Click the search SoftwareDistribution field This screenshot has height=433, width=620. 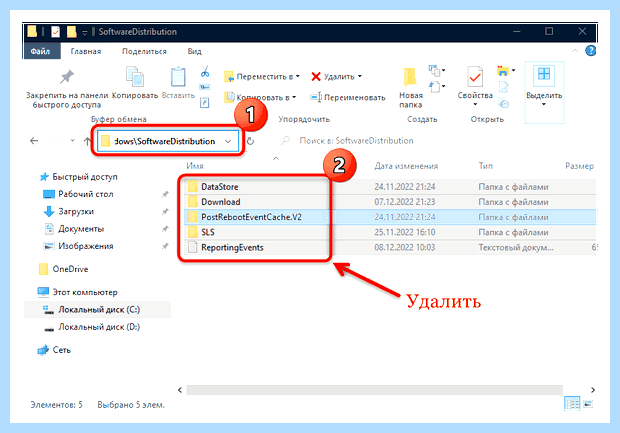(x=356, y=141)
